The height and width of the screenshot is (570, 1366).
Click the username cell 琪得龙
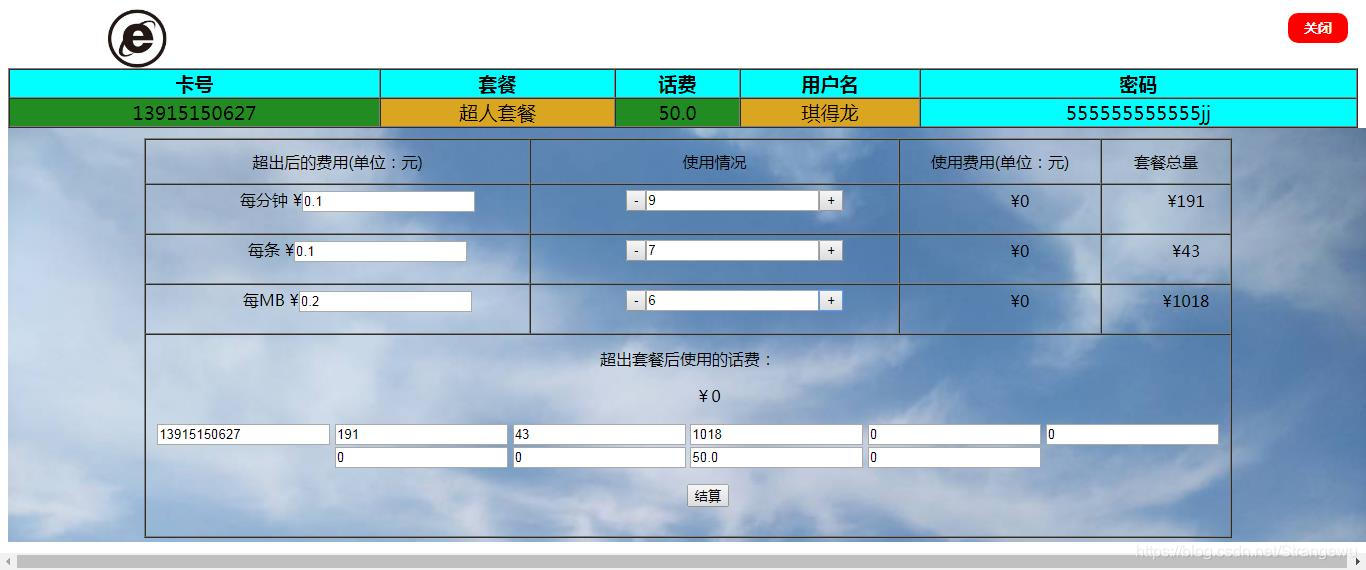tap(830, 113)
